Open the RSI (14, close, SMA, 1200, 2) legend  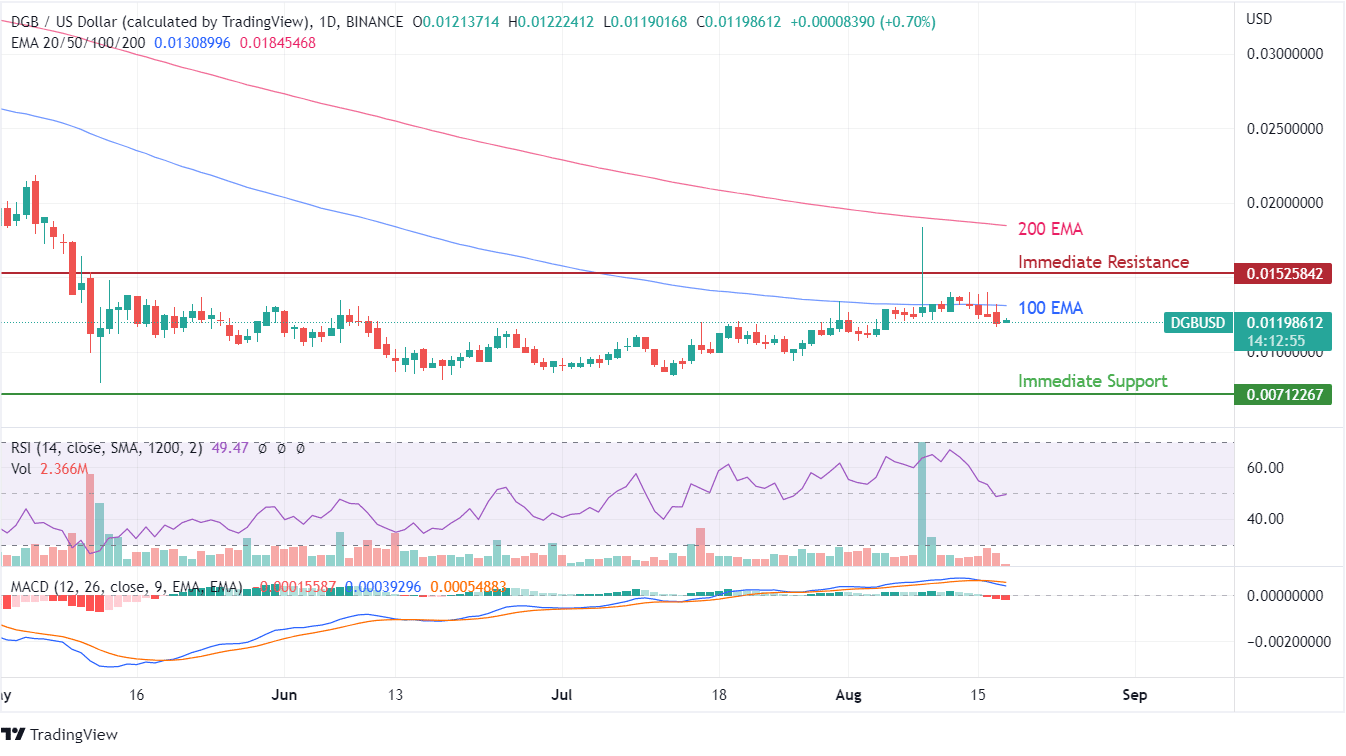point(107,449)
